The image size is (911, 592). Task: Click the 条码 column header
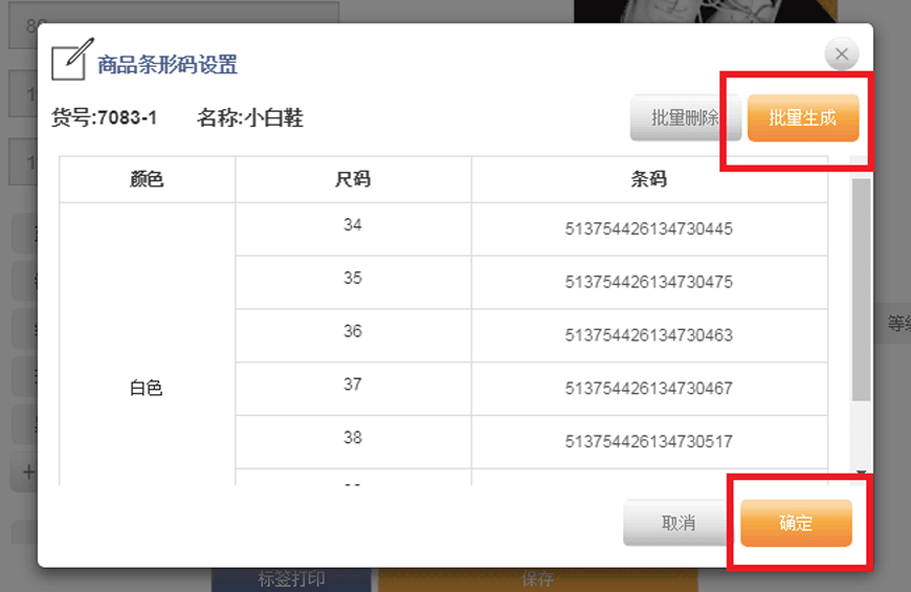click(649, 180)
